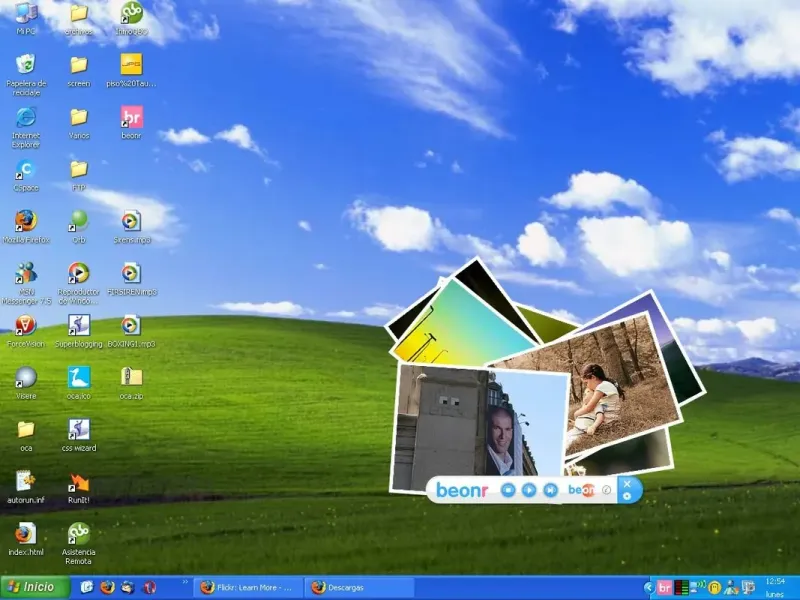Switch to Flickr: Learn More taskbar window
The image size is (800, 600).
click(247, 588)
